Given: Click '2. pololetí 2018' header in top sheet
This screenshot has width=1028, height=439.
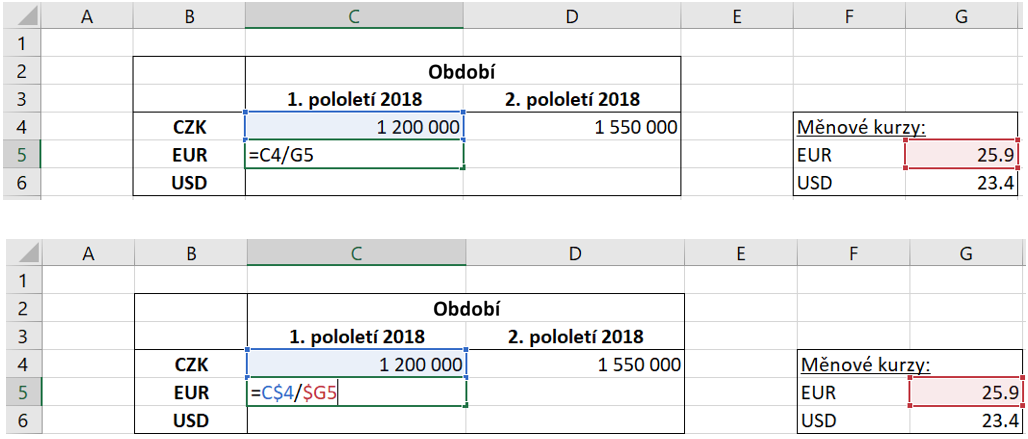Looking at the screenshot, I should tap(573, 99).
